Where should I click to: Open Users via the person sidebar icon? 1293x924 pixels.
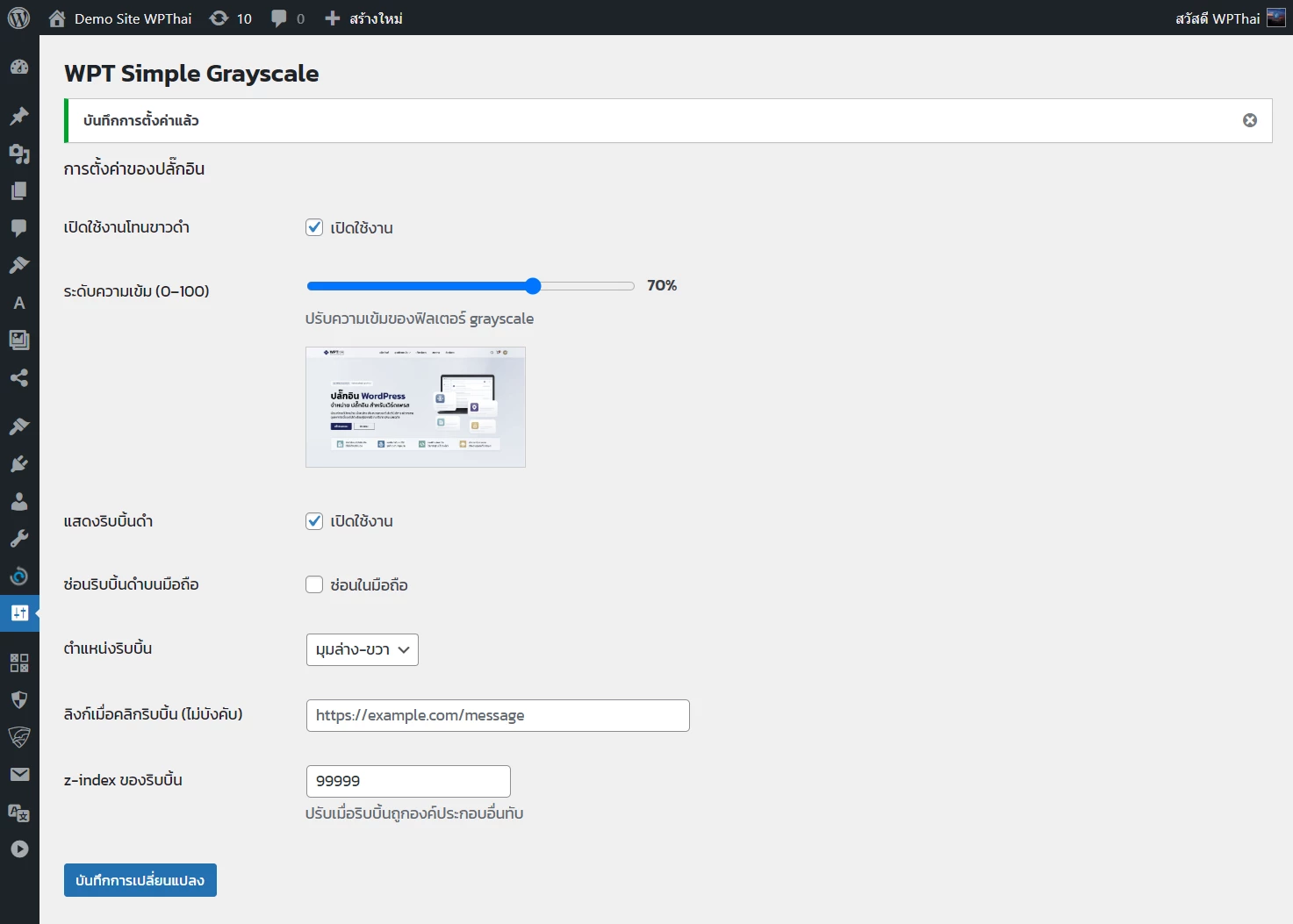click(19, 502)
